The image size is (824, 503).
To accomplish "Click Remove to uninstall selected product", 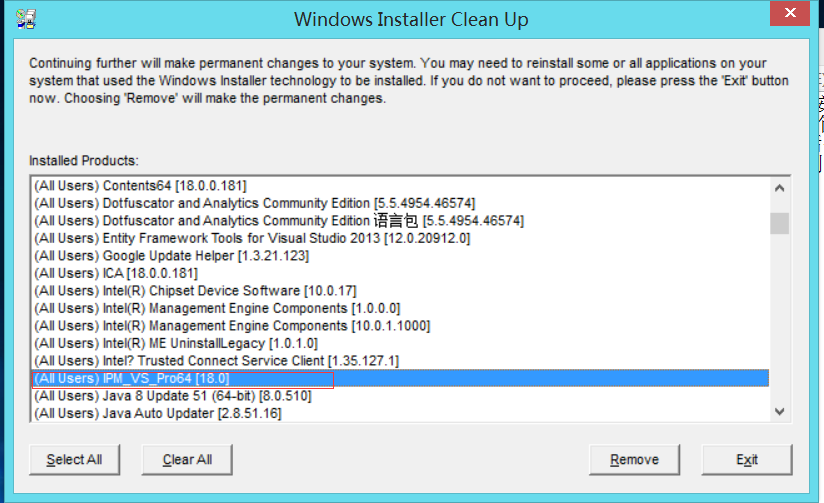I will pos(634,459).
